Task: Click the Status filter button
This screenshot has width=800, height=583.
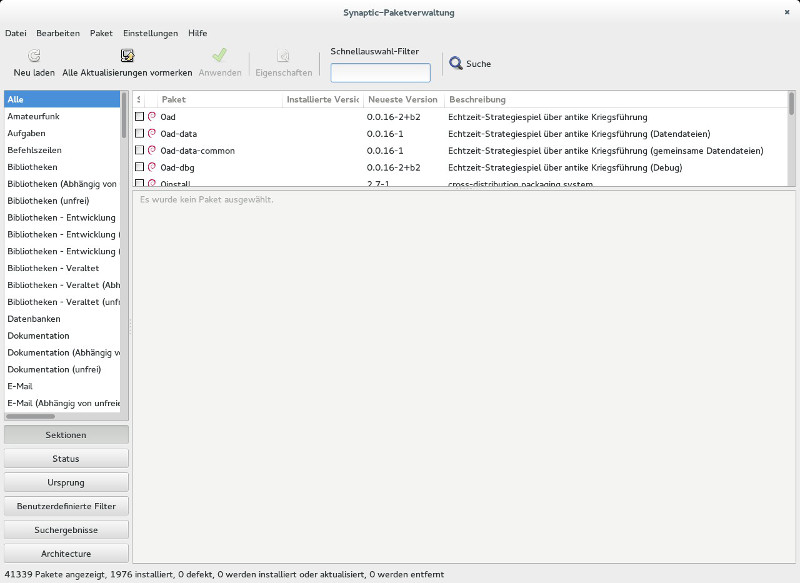Action: [66, 459]
